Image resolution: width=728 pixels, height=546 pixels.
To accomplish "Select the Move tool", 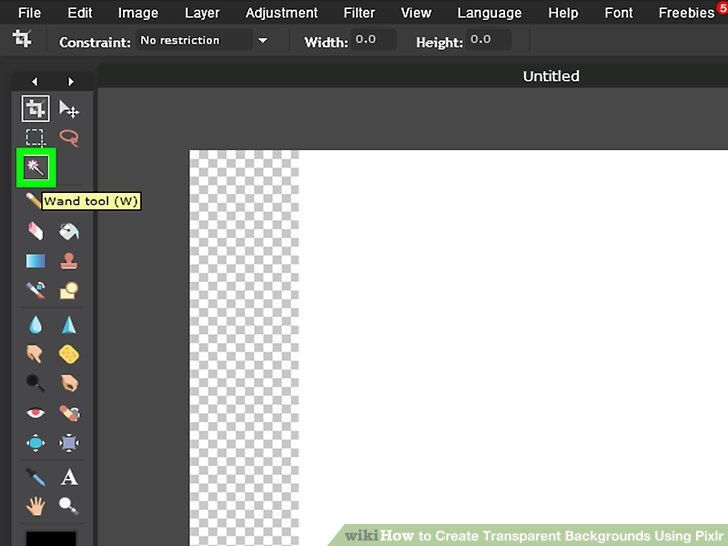I will click(69, 109).
